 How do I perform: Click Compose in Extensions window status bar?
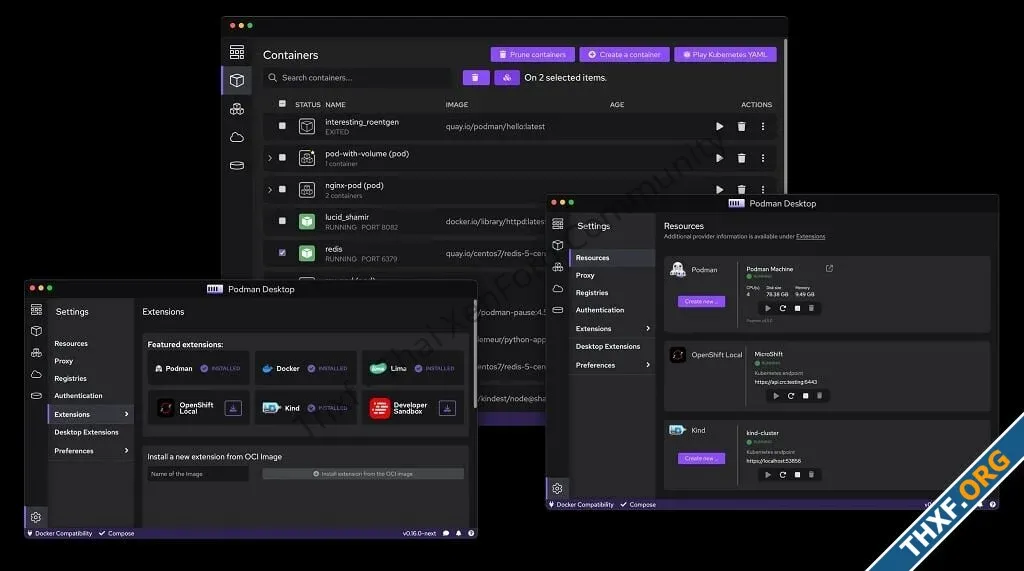coord(116,534)
